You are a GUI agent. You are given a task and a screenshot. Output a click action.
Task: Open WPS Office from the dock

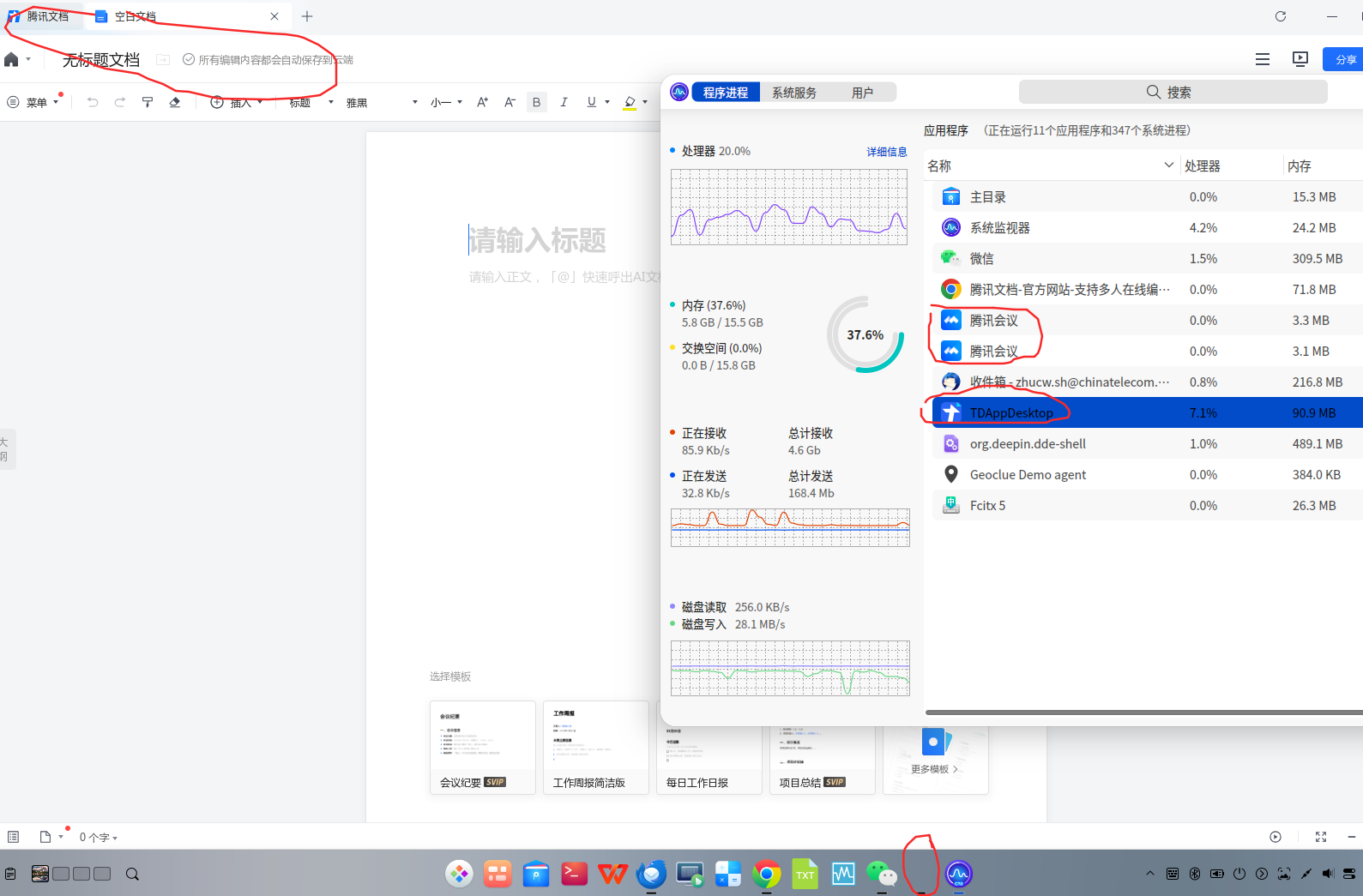tap(612, 874)
